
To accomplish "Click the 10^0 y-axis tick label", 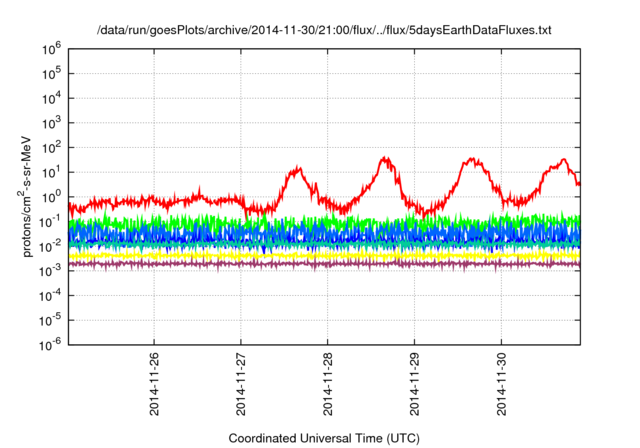I will click(51, 197).
